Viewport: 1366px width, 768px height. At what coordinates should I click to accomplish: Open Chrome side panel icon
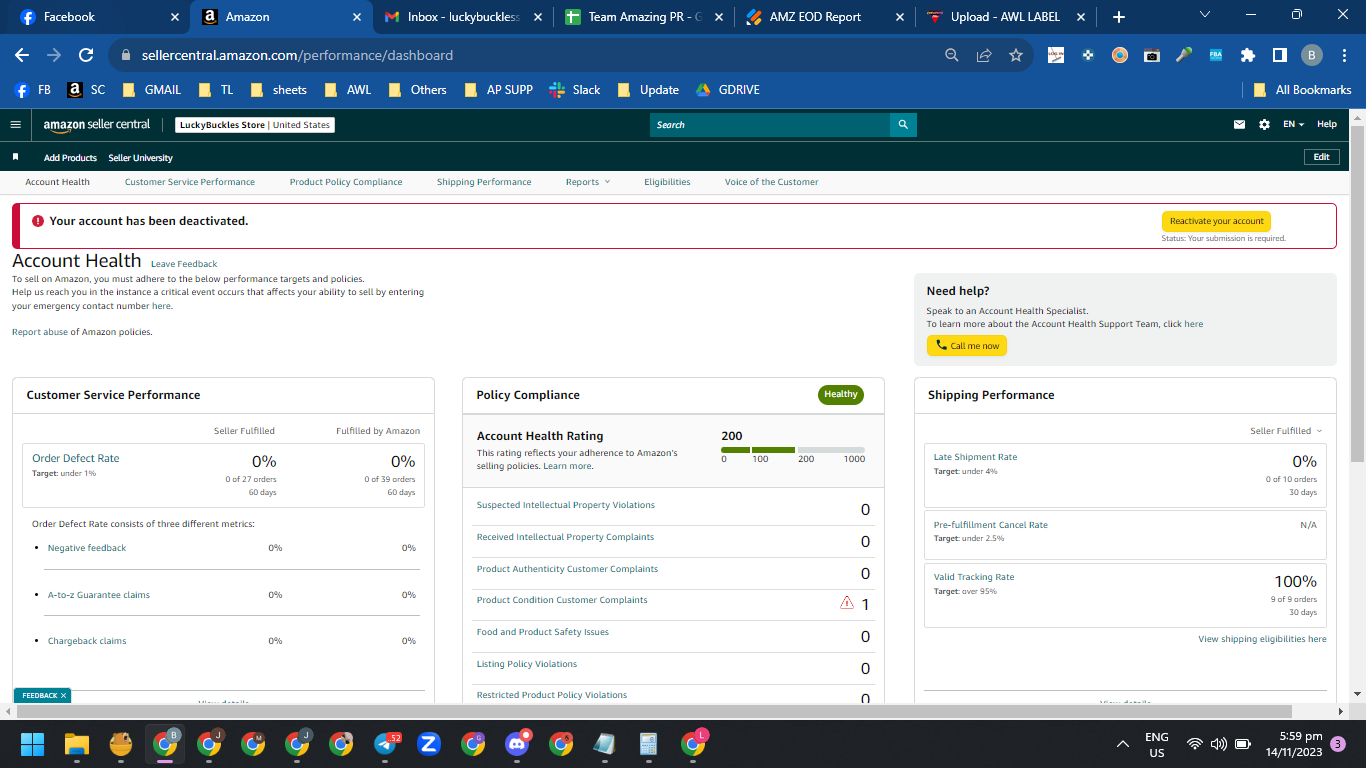click(1279, 56)
